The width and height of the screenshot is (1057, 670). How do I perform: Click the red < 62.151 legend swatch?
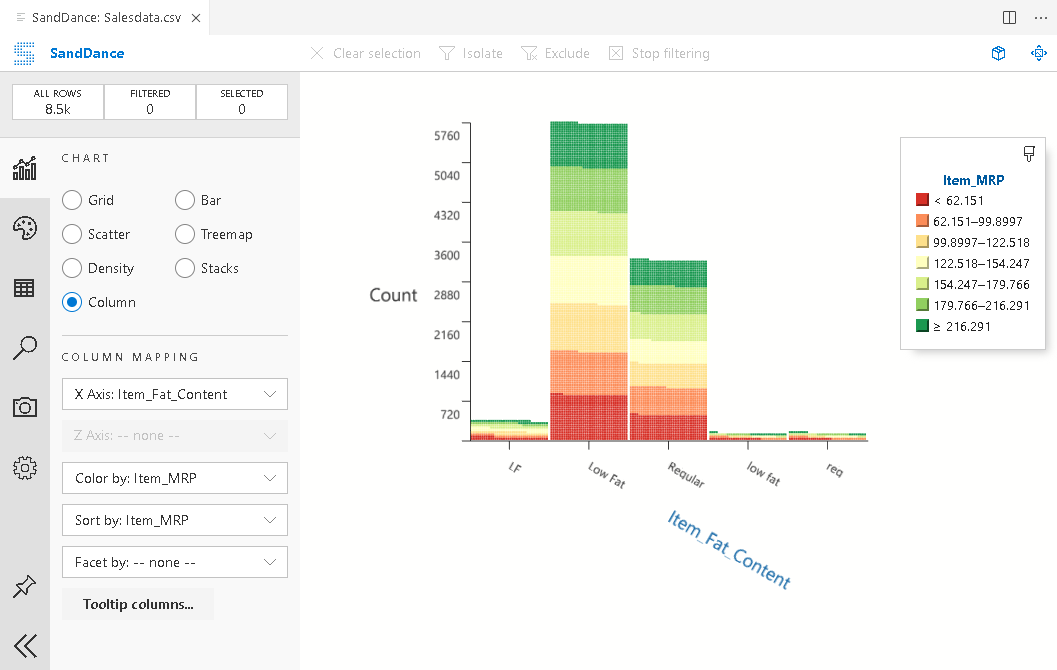(923, 201)
